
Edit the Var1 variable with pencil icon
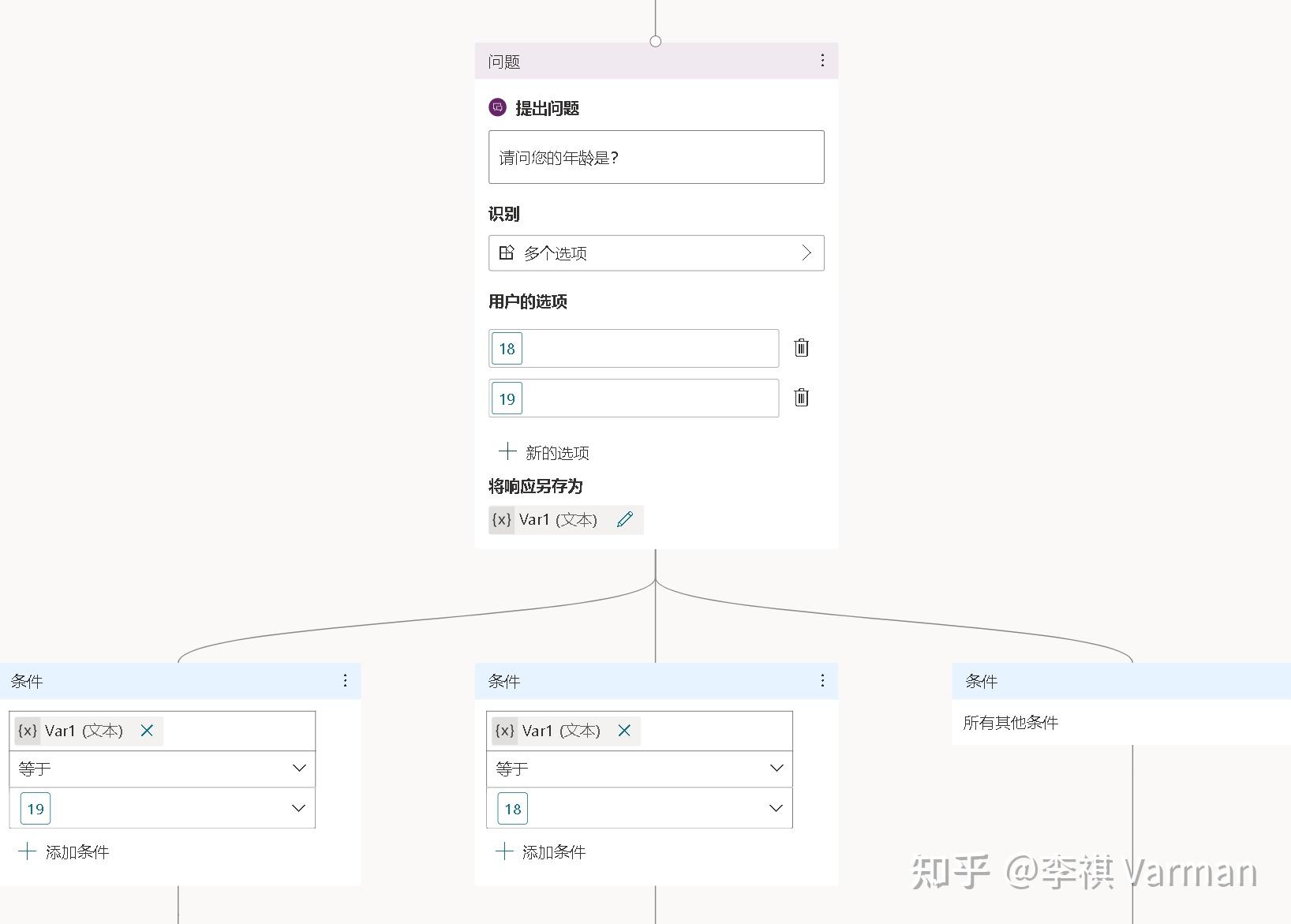coord(625,519)
